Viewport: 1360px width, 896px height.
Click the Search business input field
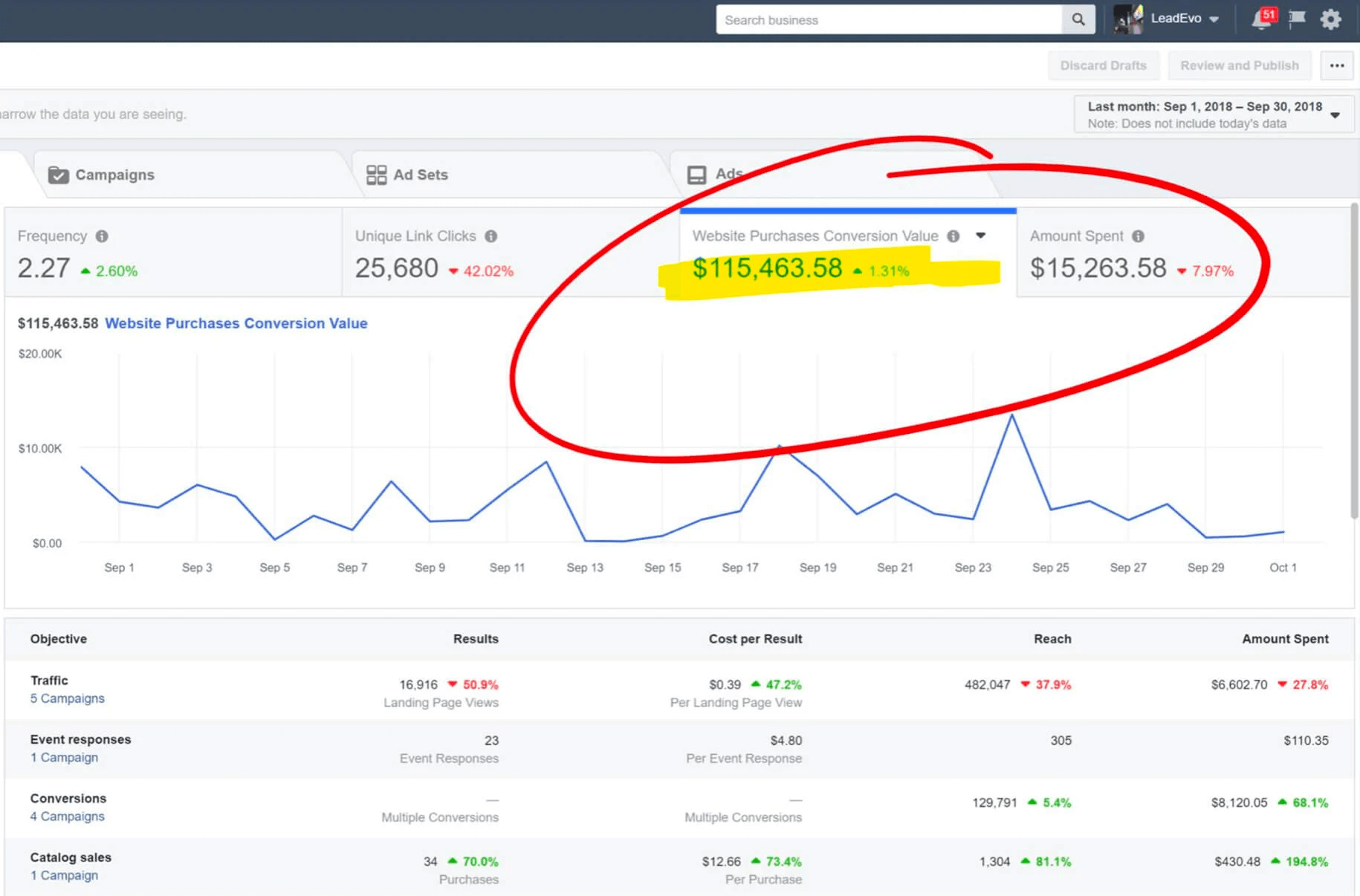tap(888, 20)
